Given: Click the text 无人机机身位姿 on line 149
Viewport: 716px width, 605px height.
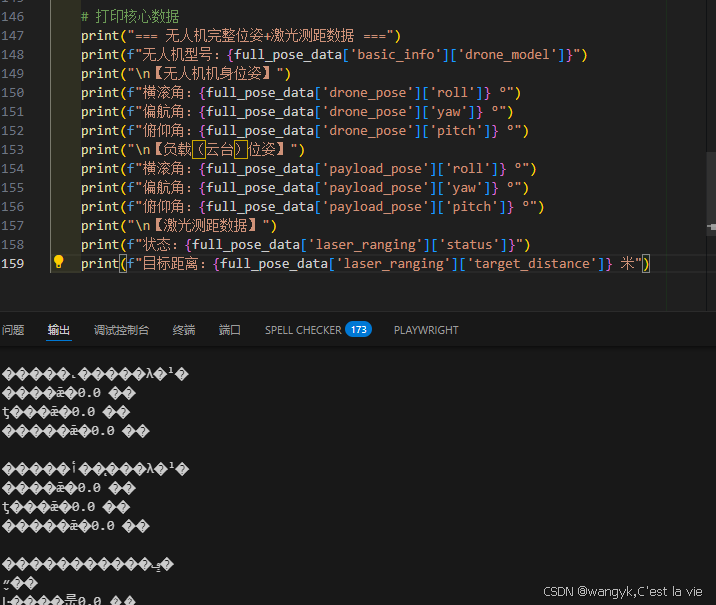Looking at the screenshot, I should pos(212,74).
